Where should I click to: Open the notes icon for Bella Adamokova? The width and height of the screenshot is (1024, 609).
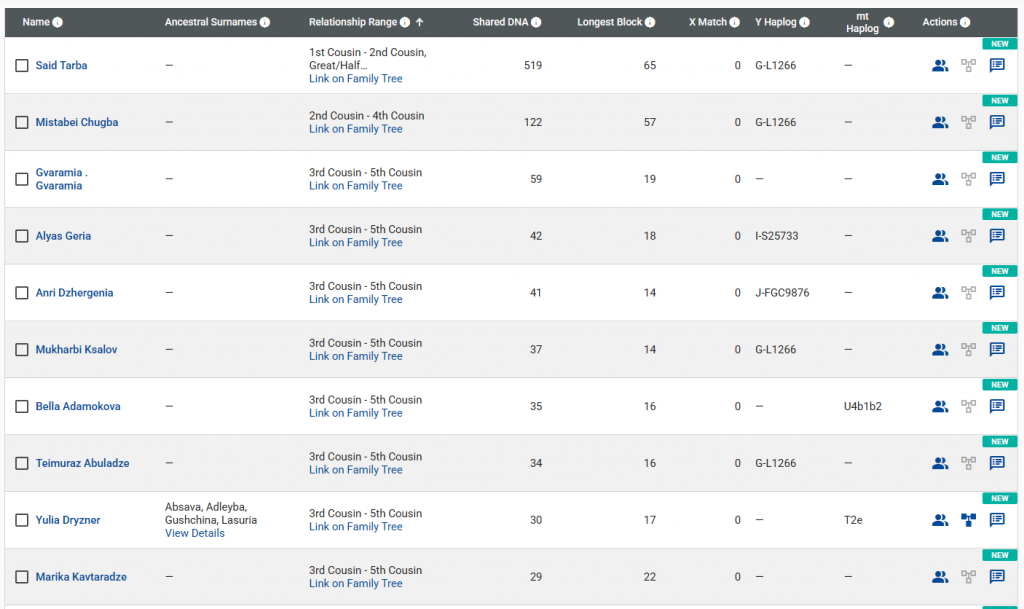click(x=996, y=407)
